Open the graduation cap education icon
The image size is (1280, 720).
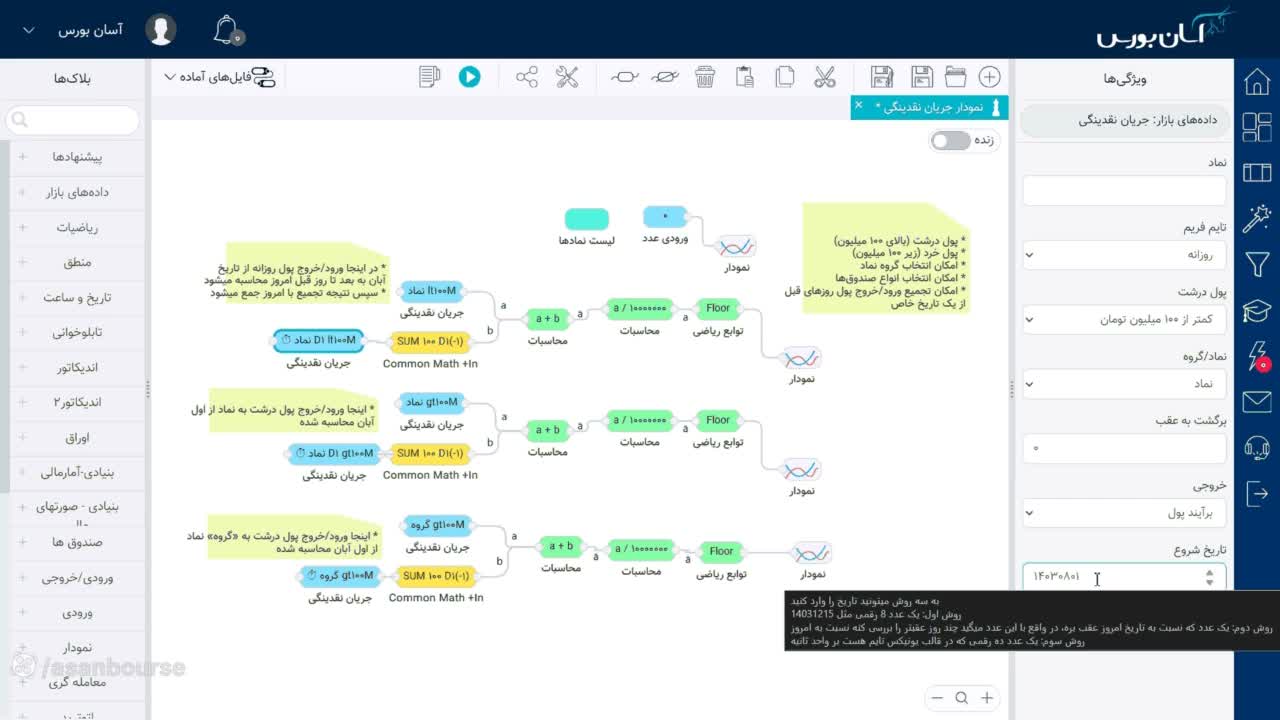point(1257,311)
